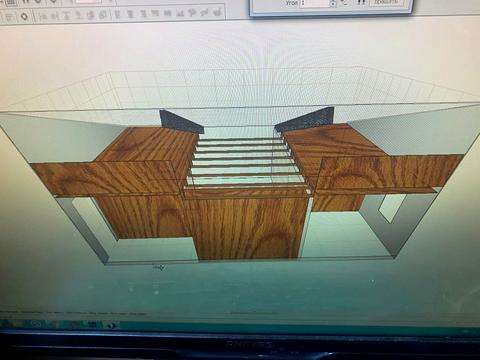Click the grid icon at the top-left corner
This screenshot has width=480, height=360.
pos(11,2)
